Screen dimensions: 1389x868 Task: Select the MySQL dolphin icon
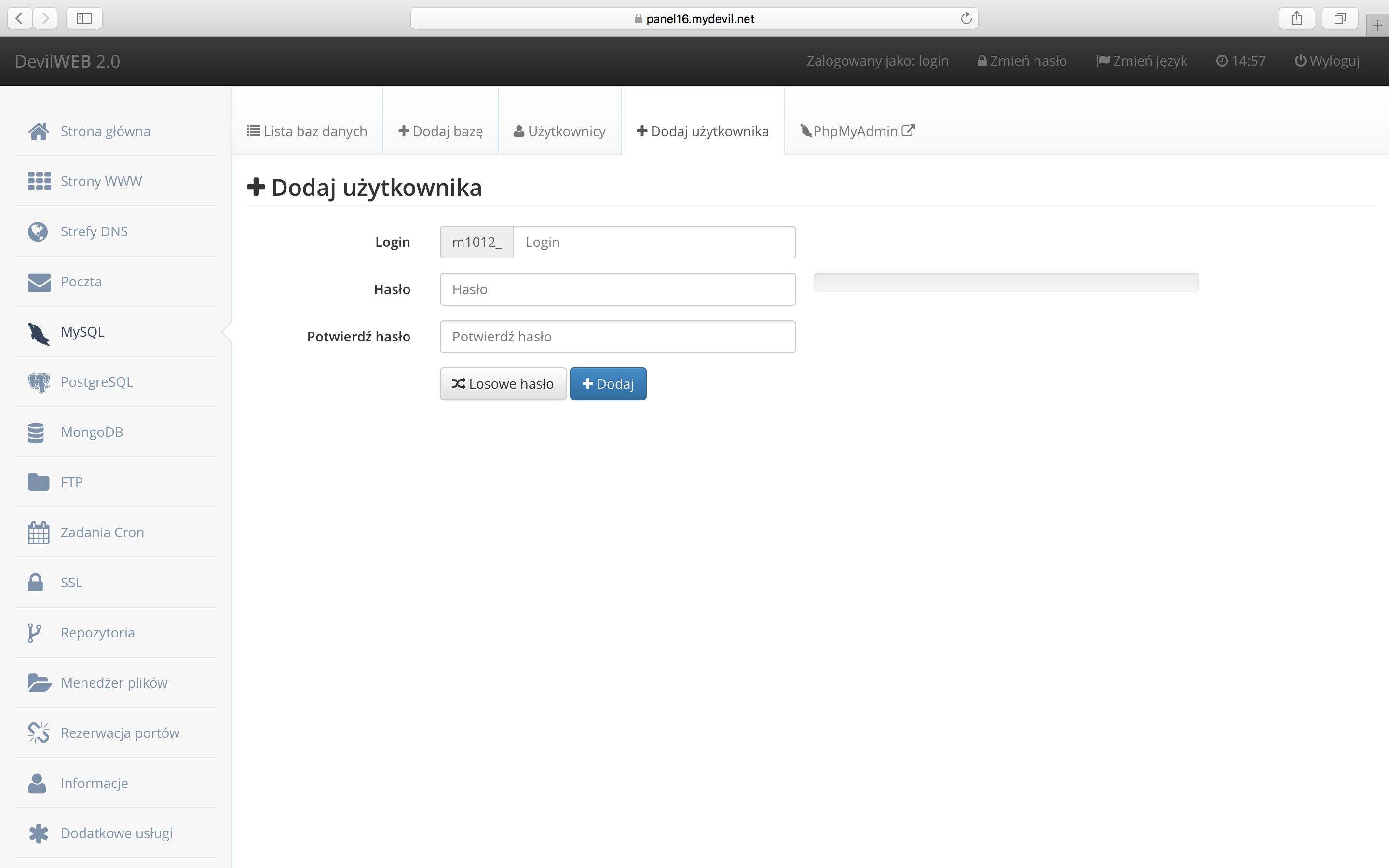pyautogui.click(x=38, y=332)
